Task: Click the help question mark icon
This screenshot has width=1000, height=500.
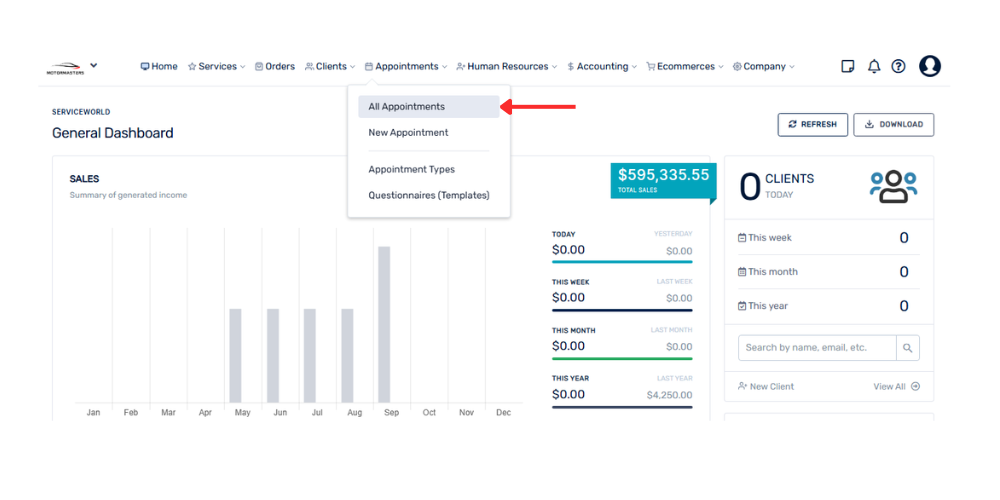Action: click(898, 67)
